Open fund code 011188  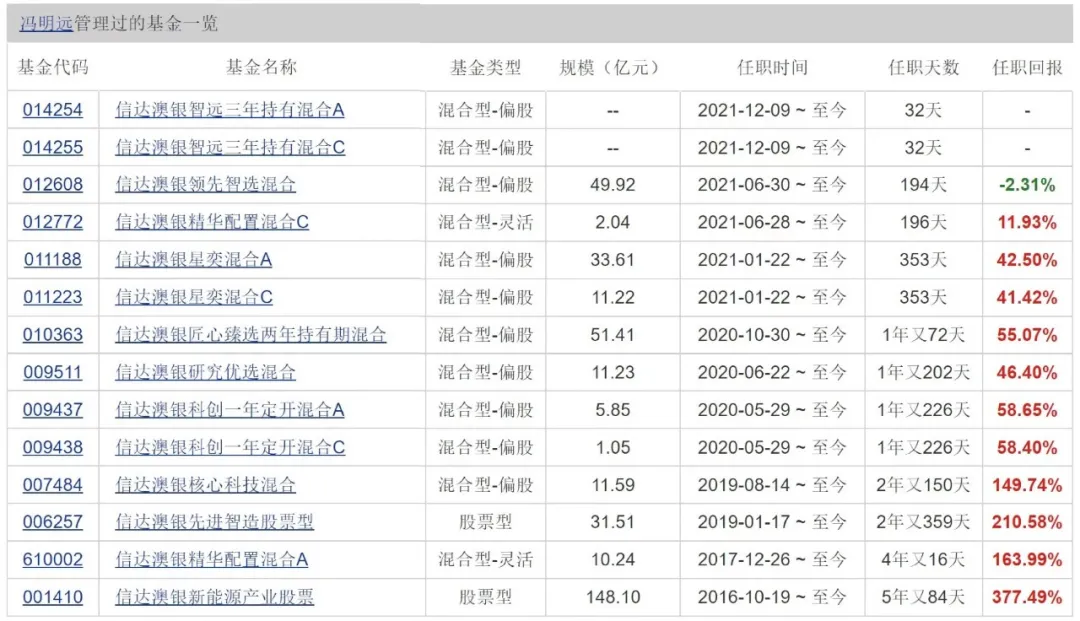52,260
